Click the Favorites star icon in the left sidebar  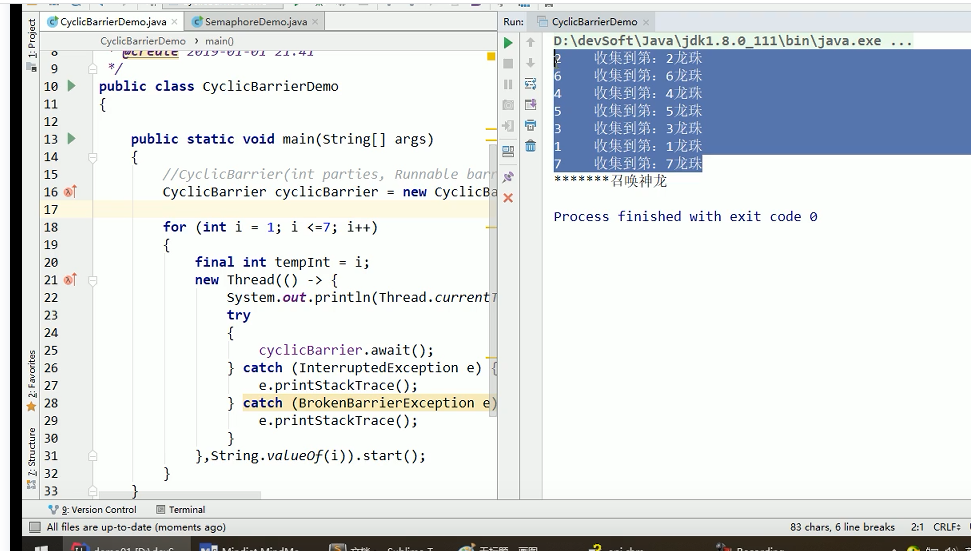(31, 407)
